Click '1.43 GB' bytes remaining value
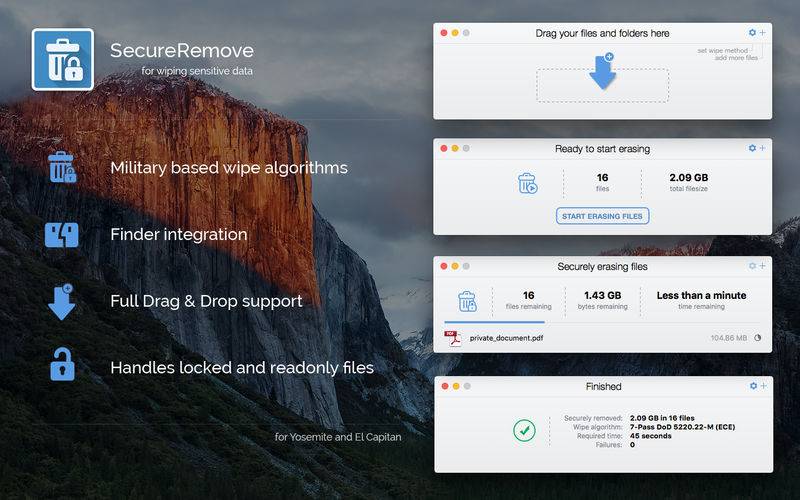The width and height of the screenshot is (800, 500). (603, 295)
